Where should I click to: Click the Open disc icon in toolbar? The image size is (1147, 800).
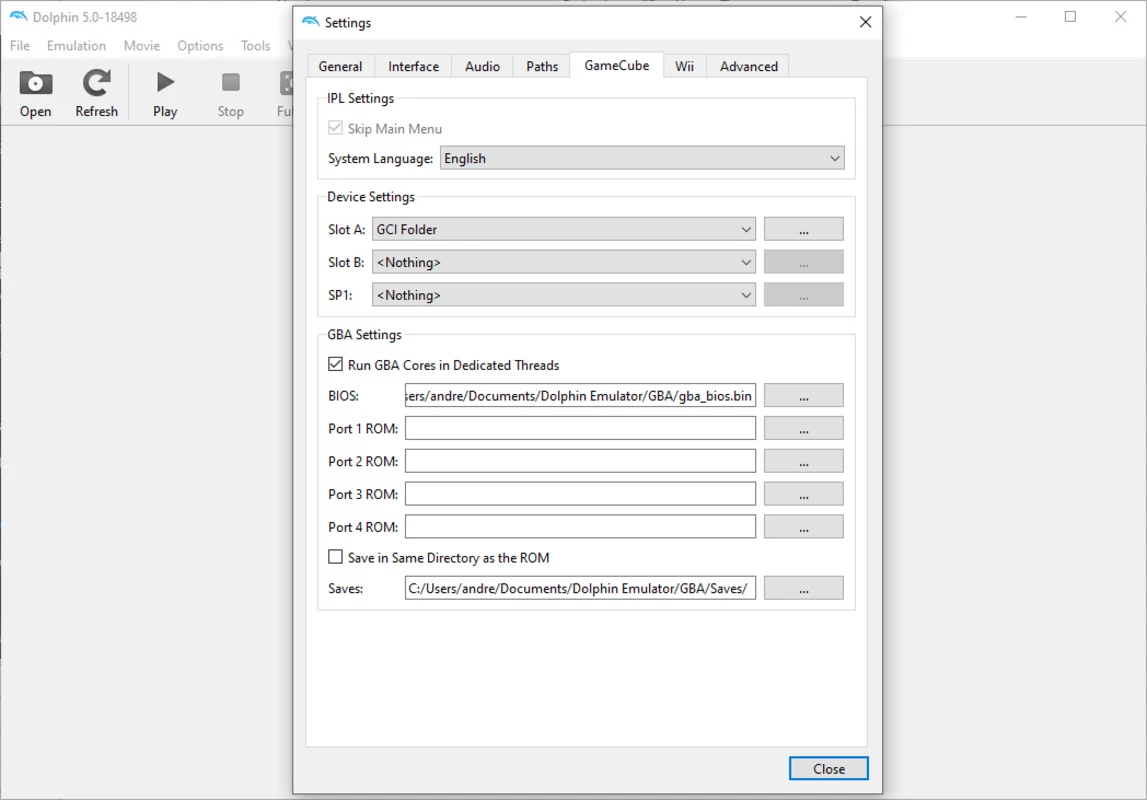pos(36,83)
